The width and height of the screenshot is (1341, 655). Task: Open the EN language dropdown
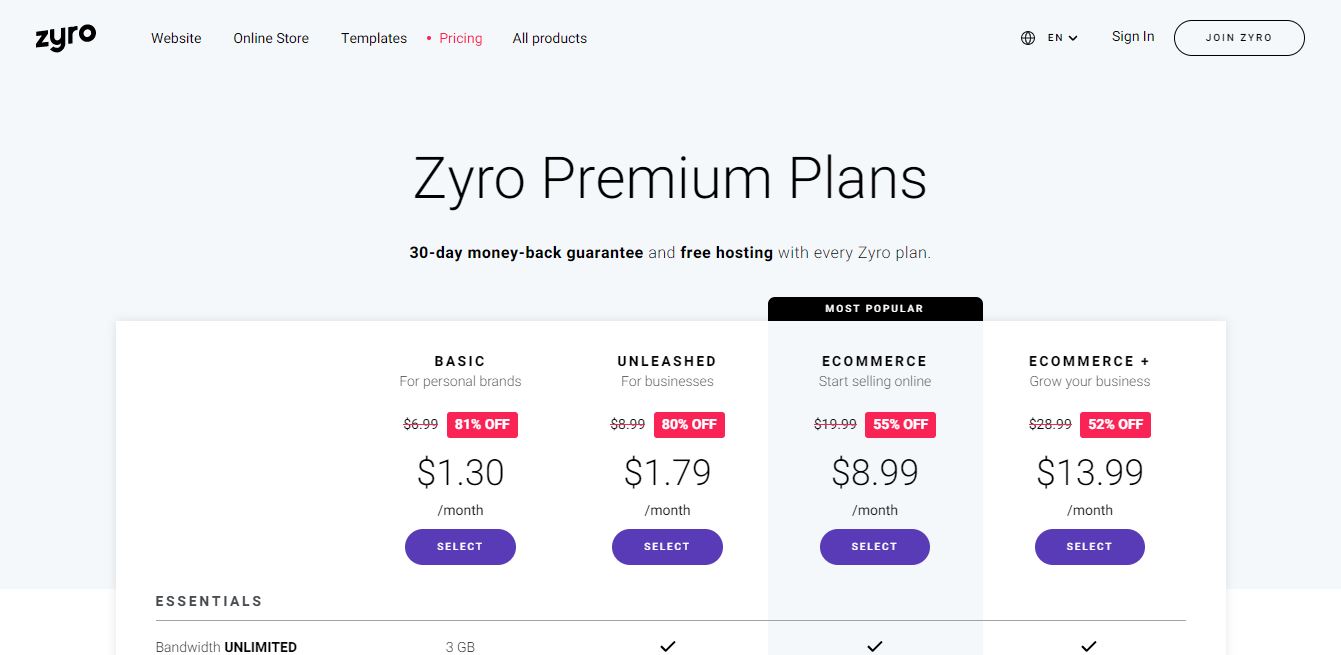[x=1061, y=38]
